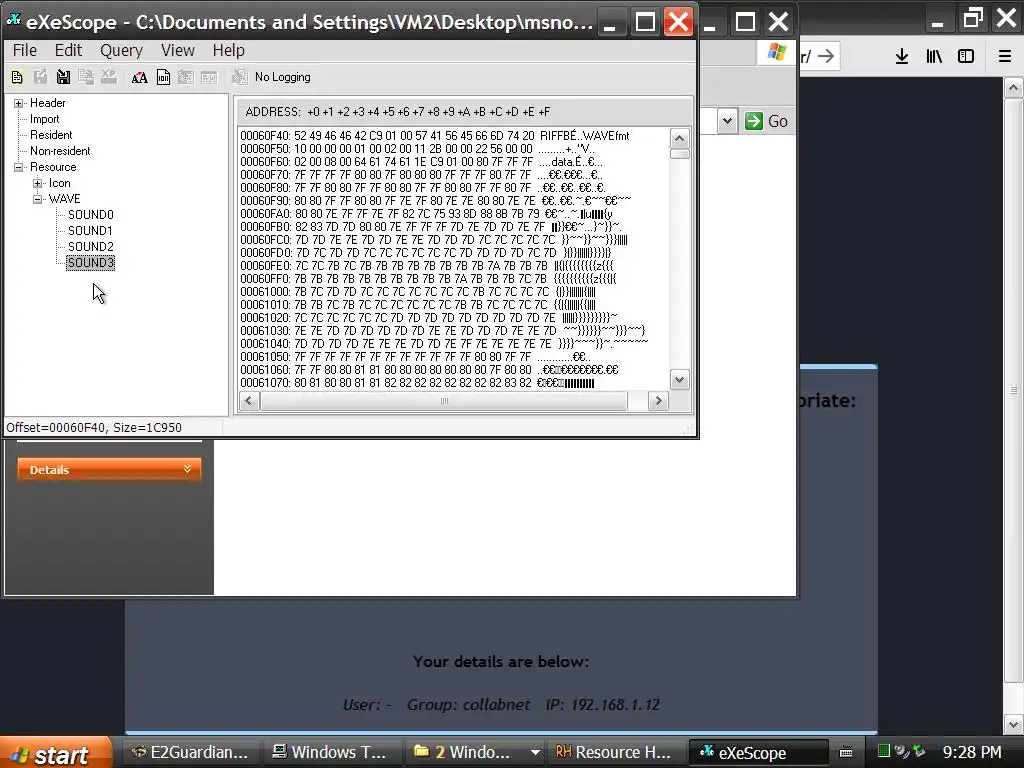Click the hex view scroll left arrow
This screenshot has height=768, width=1024.
tap(249, 401)
